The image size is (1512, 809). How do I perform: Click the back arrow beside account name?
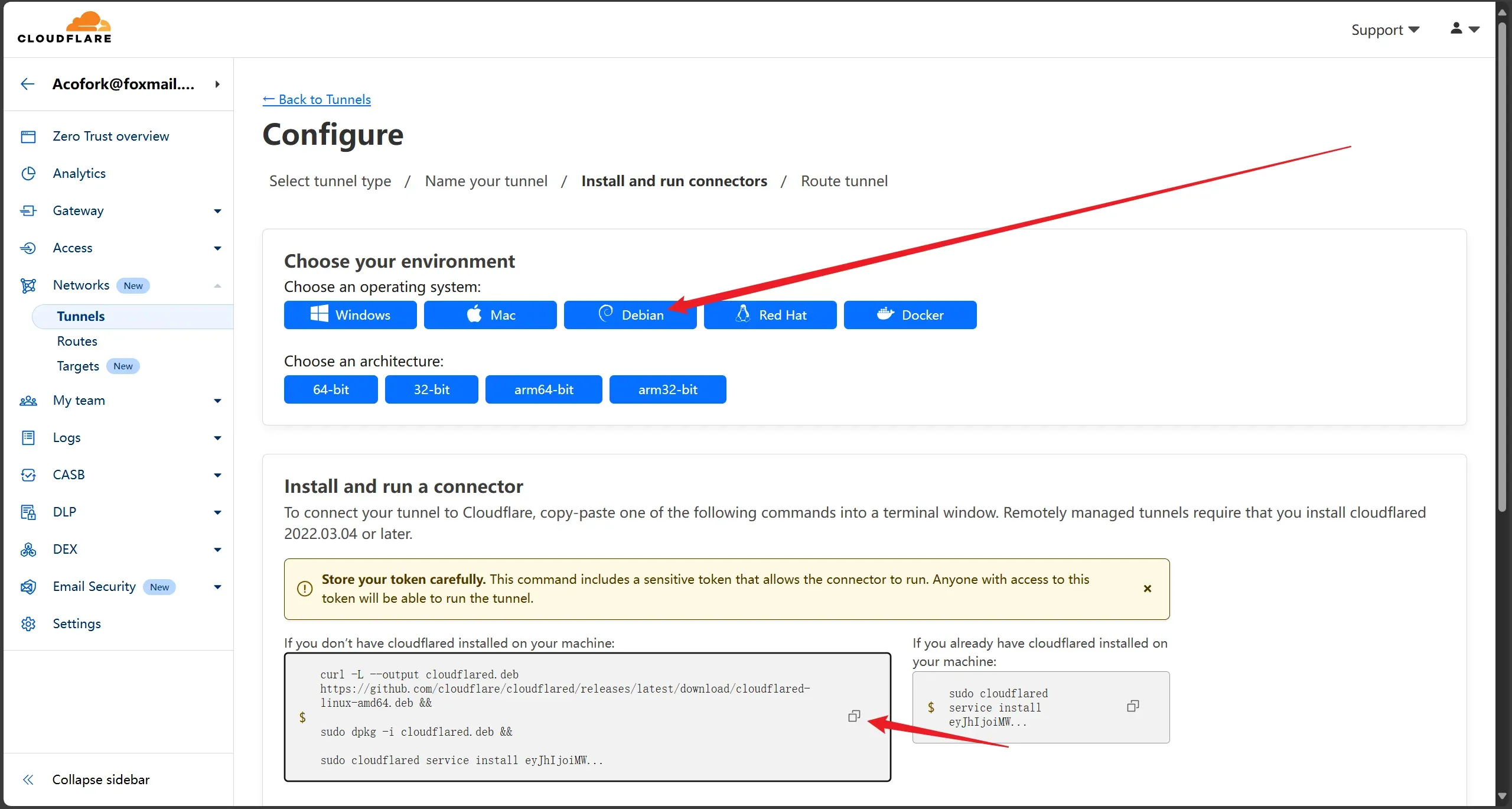[x=27, y=84]
